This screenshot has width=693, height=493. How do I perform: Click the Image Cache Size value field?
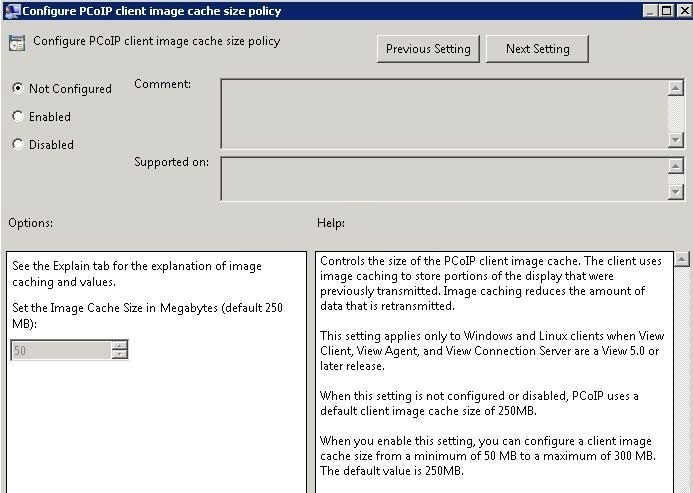tap(61, 351)
